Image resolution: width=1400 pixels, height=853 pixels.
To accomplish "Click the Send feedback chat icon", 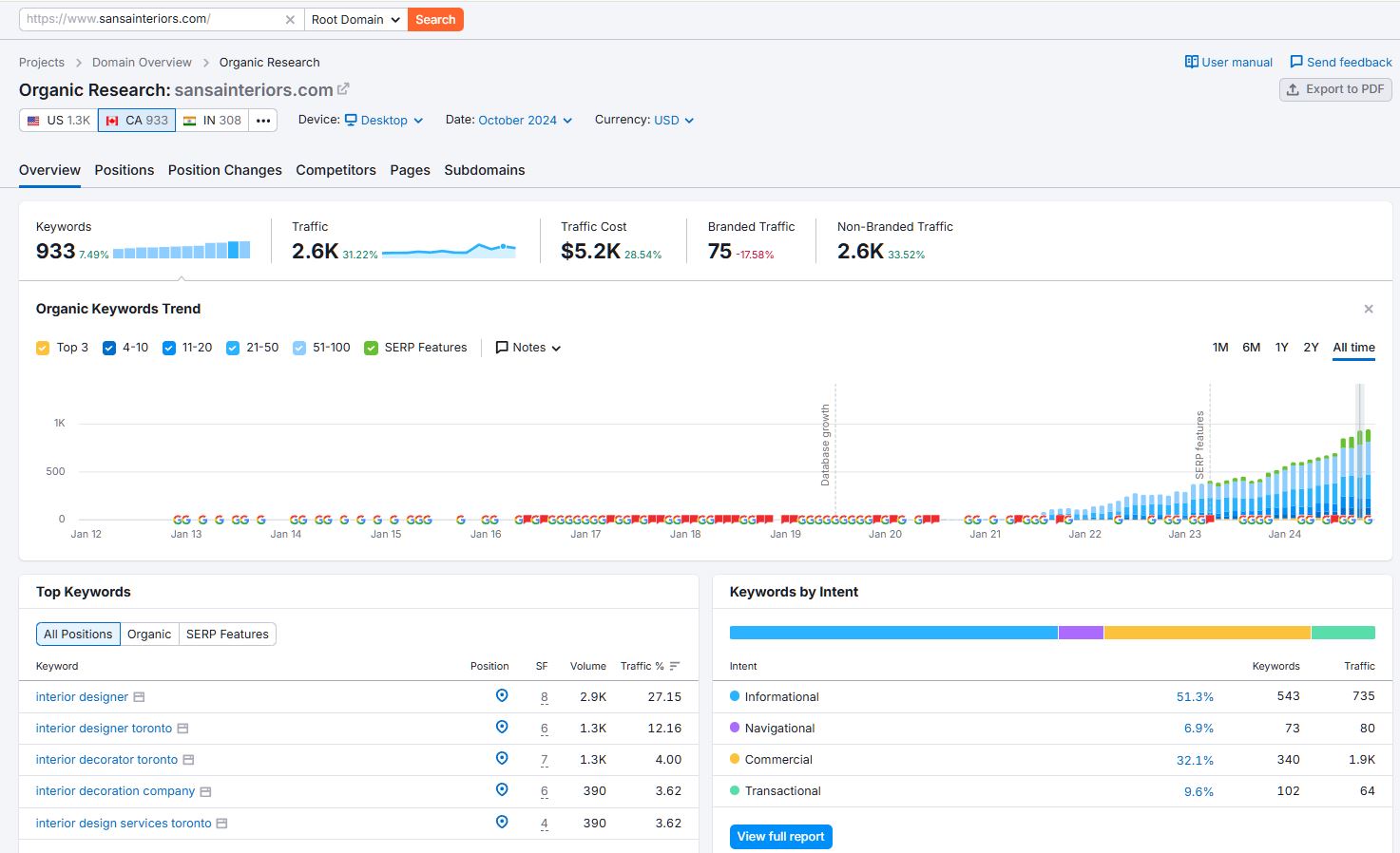I will (x=1296, y=62).
